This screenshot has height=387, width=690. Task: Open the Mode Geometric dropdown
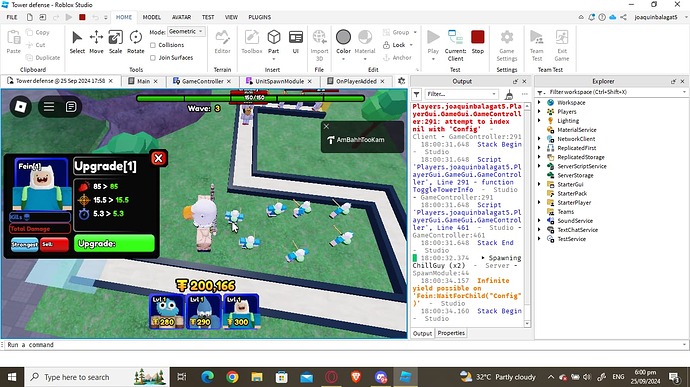[x=186, y=32]
